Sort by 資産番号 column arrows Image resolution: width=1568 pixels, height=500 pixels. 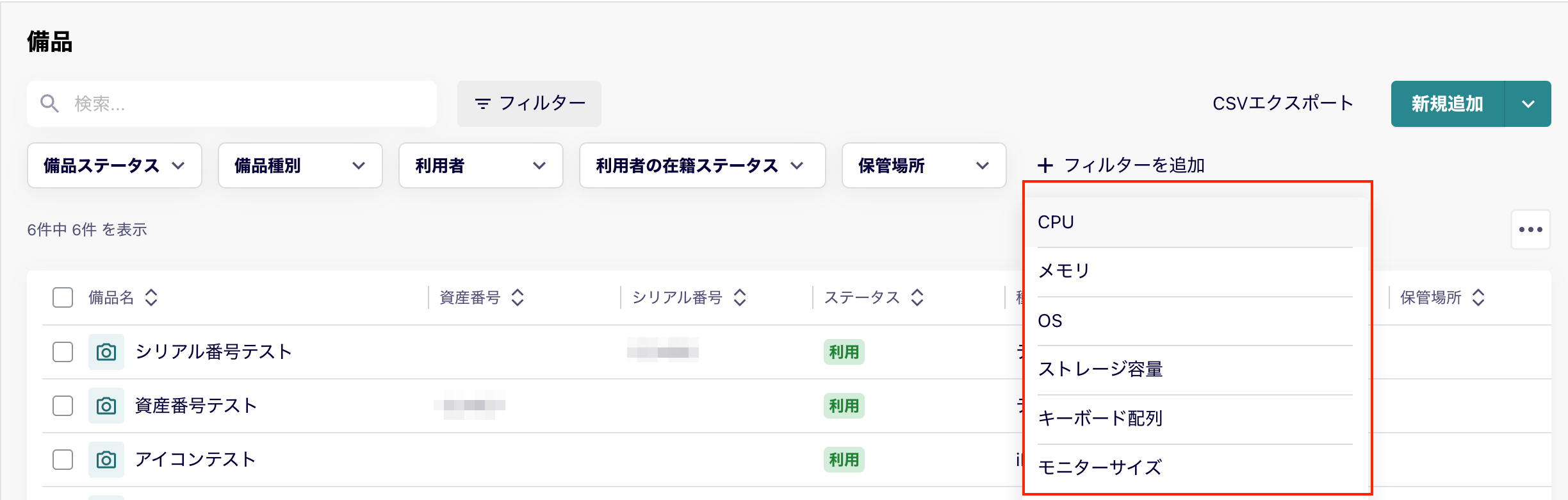tap(518, 297)
